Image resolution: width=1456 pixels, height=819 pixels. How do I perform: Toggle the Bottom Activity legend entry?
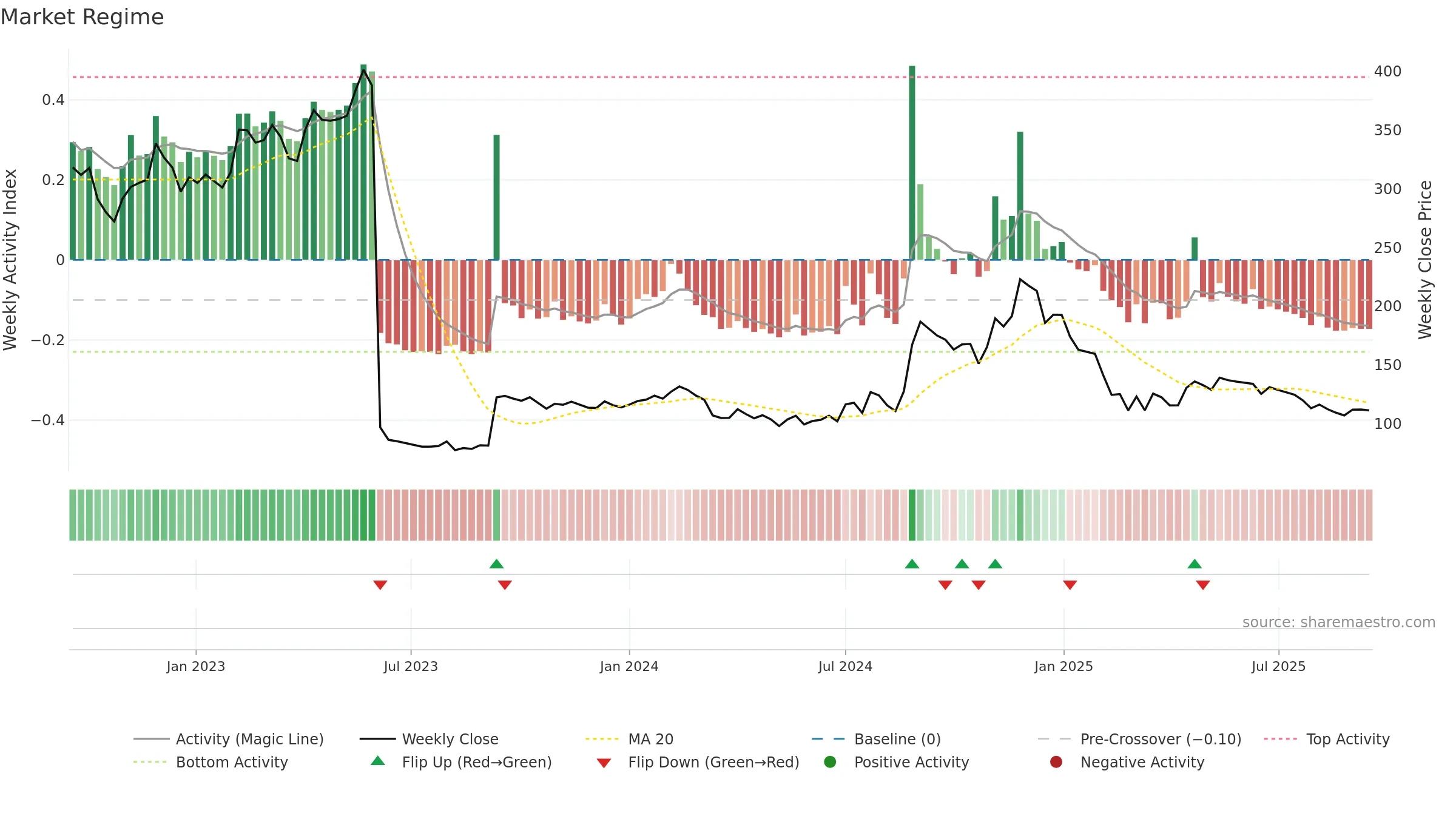point(211,762)
